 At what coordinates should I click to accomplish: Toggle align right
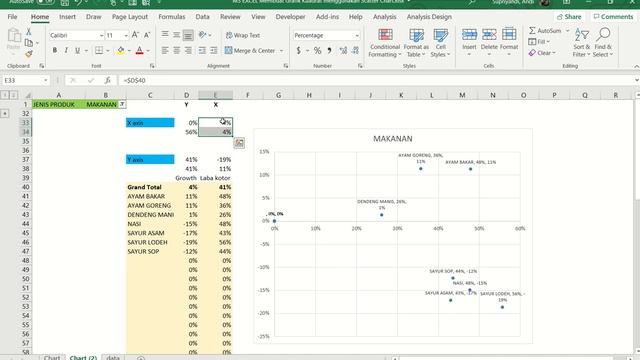pos(188,51)
